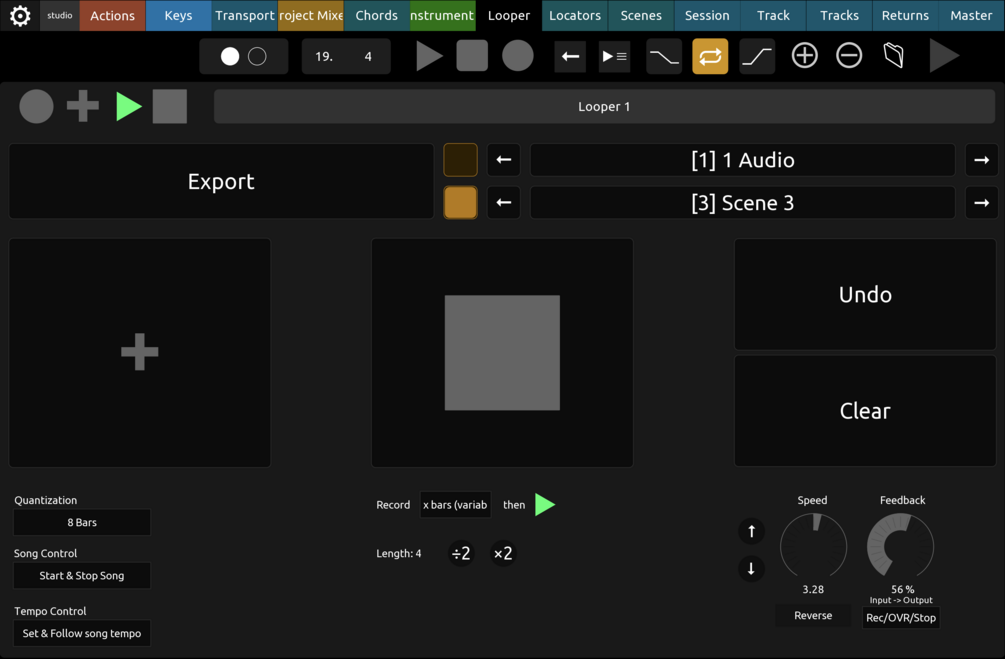The width and height of the screenshot is (1005, 659).
Task: Toggle the Reverse button
Action: click(x=813, y=615)
